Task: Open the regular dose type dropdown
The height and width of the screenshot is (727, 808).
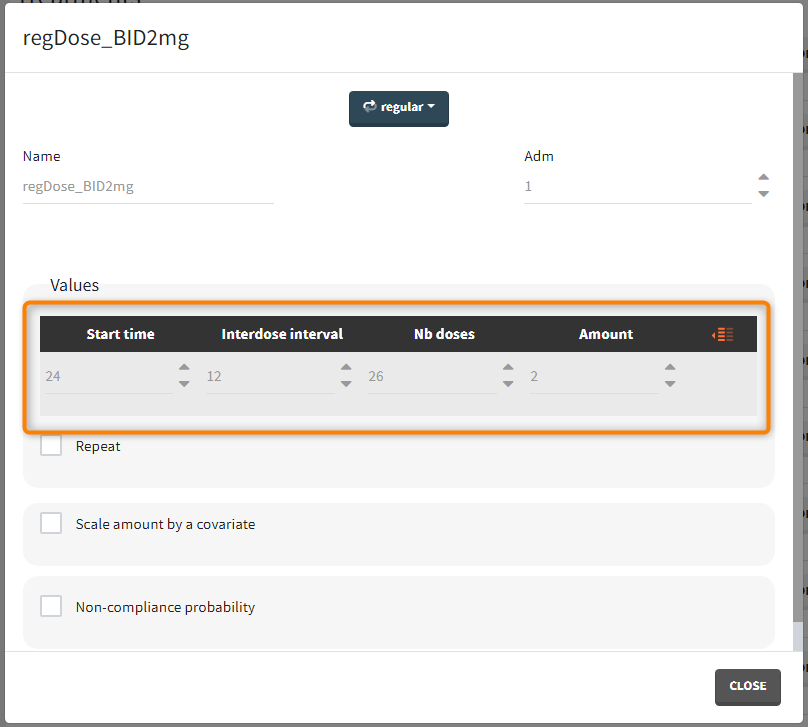Action: [x=399, y=108]
